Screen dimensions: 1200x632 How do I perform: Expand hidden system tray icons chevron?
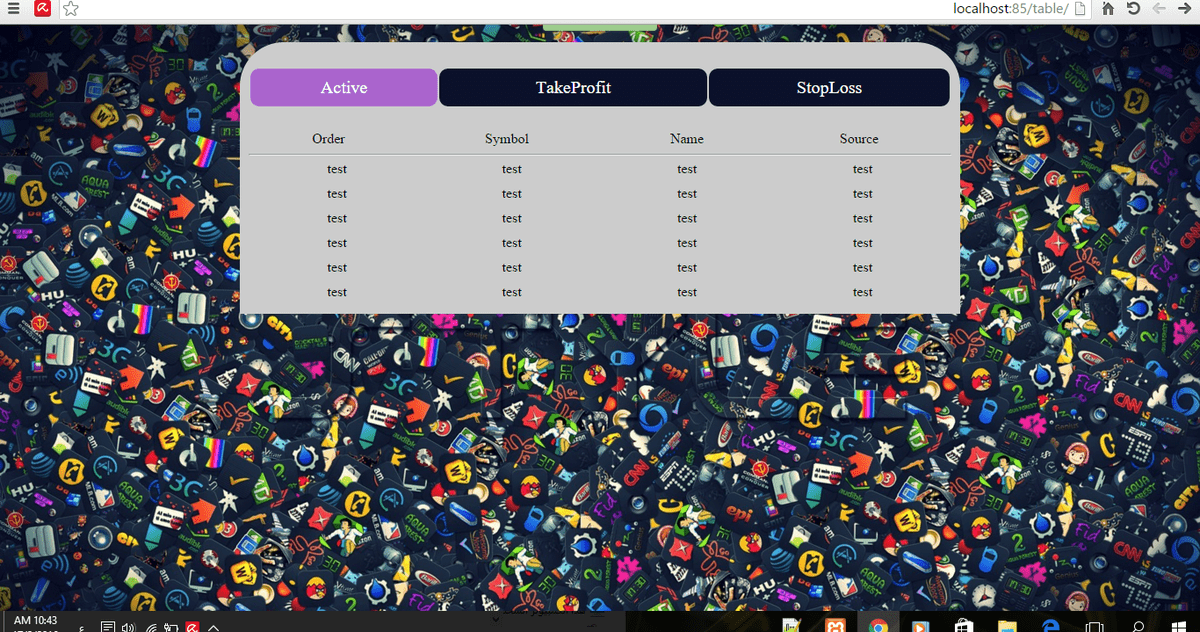[214, 627]
